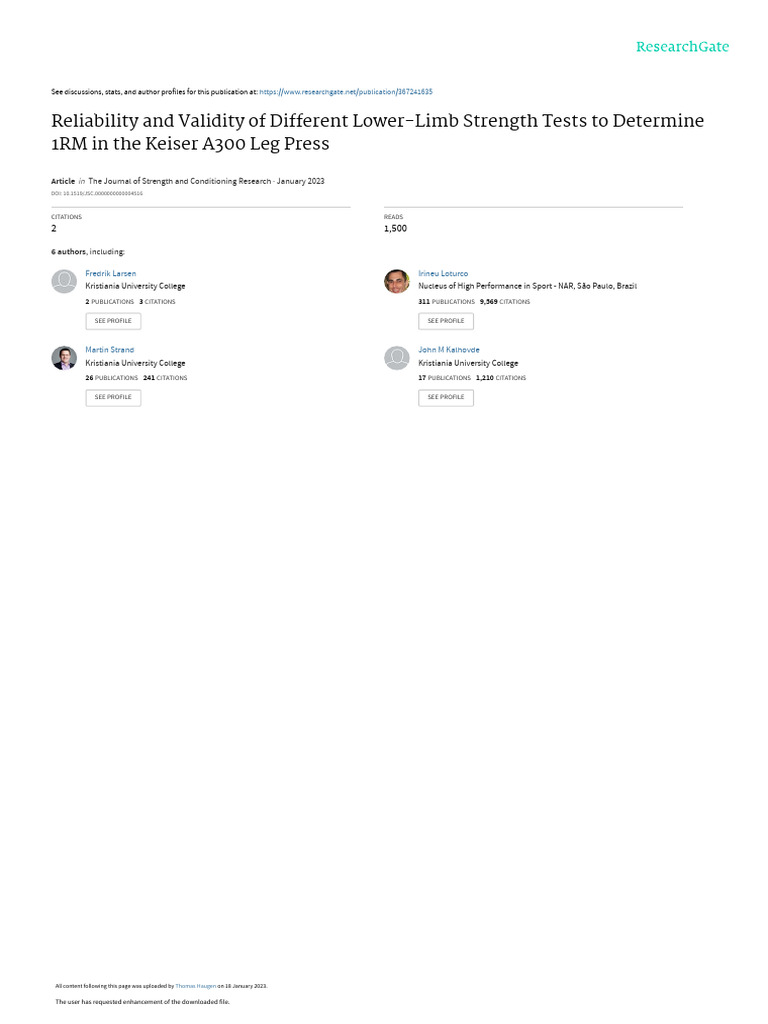Open Irineu Loturco's author name link

point(443,274)
